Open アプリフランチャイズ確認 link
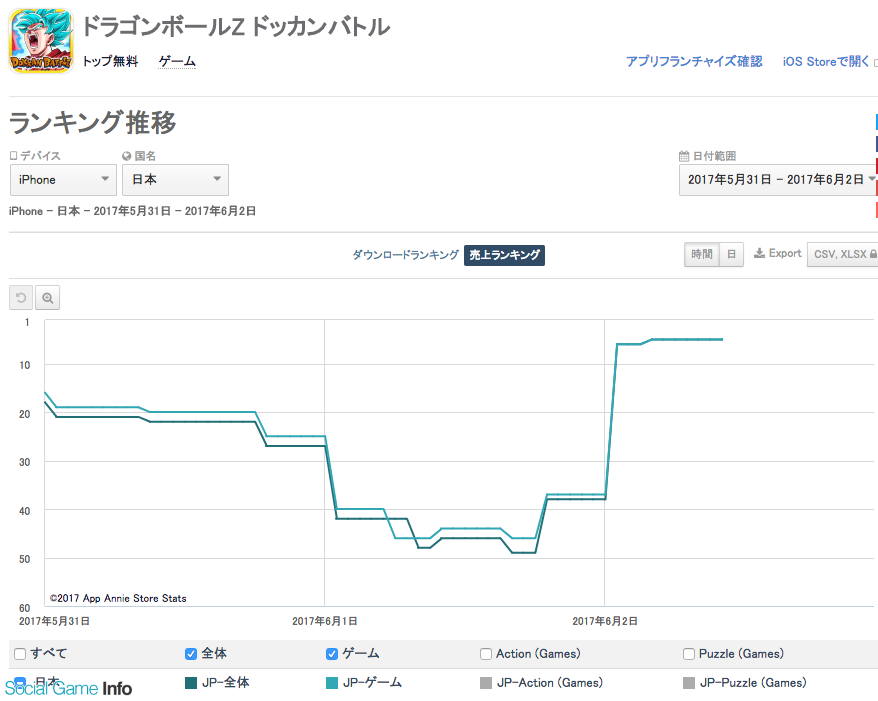 (694, 61)
